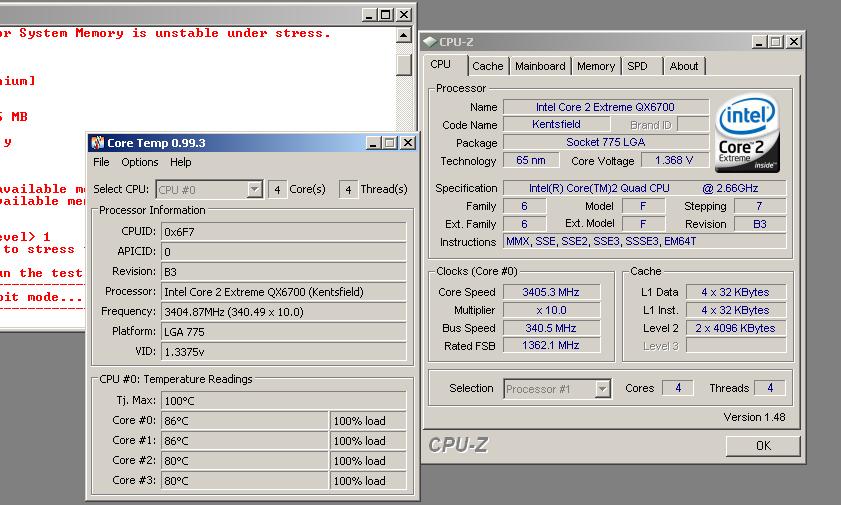Minimize the CPU-Z window
841x505 pixels.
[x=758, y=42]
